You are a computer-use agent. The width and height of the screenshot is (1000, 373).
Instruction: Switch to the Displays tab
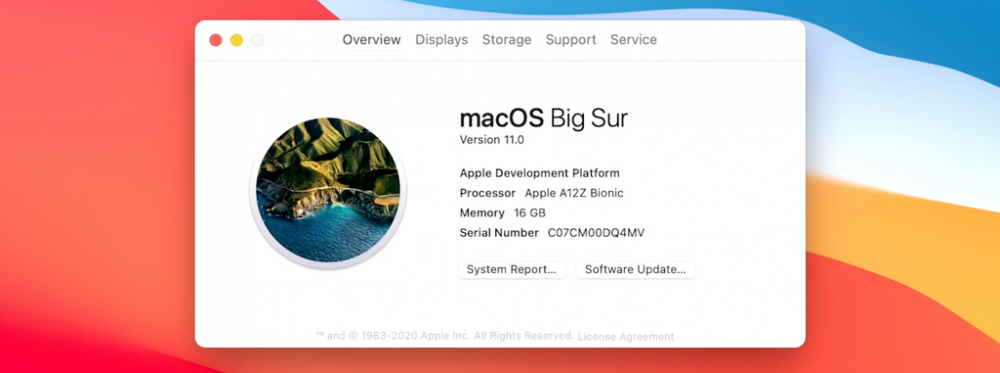click(441, 40)
